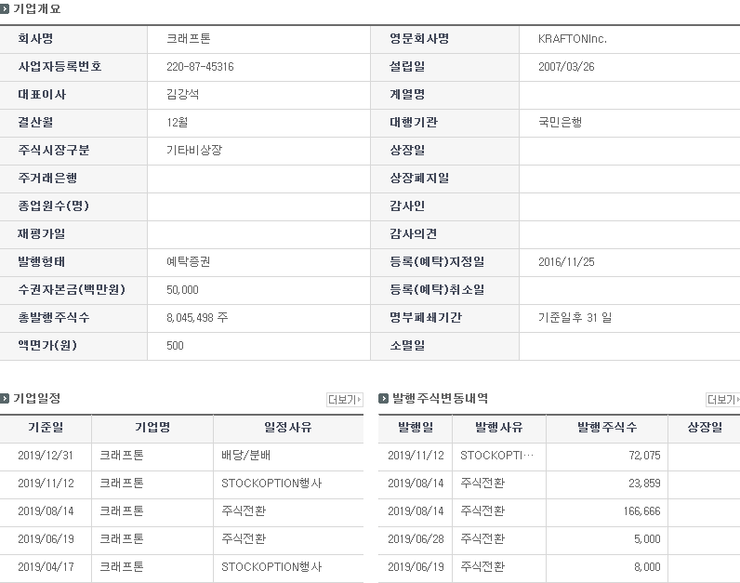
Task: Click the arrow icon next to 발행주식변동내역 heading
Action: click(383, 398)
